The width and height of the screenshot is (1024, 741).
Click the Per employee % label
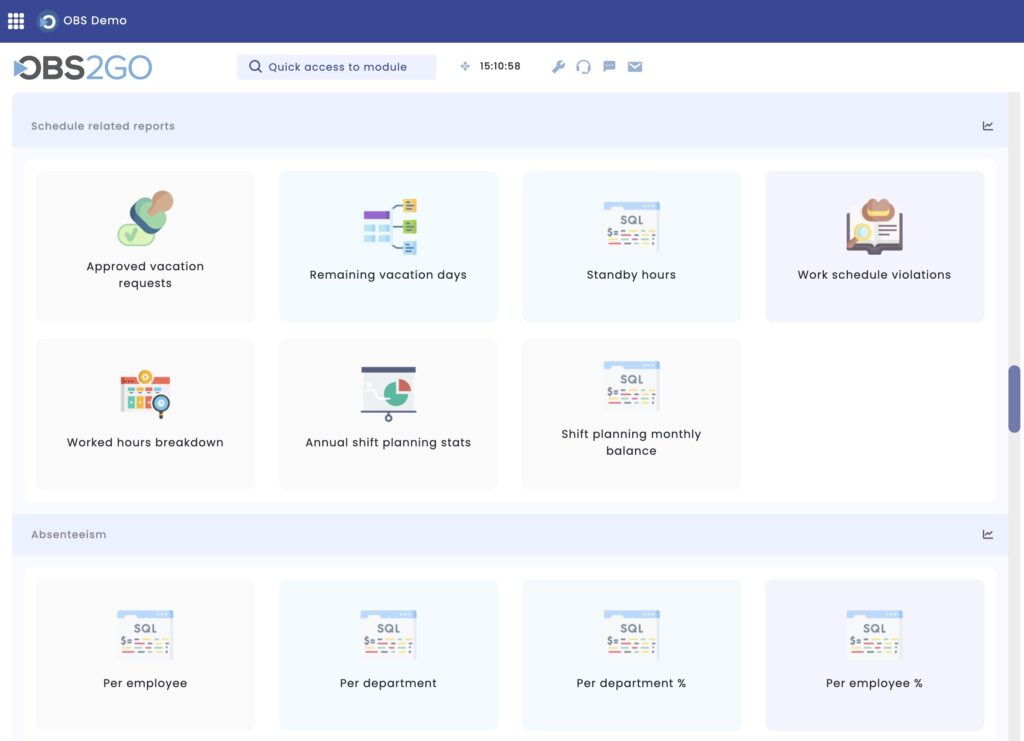(874, 683)
